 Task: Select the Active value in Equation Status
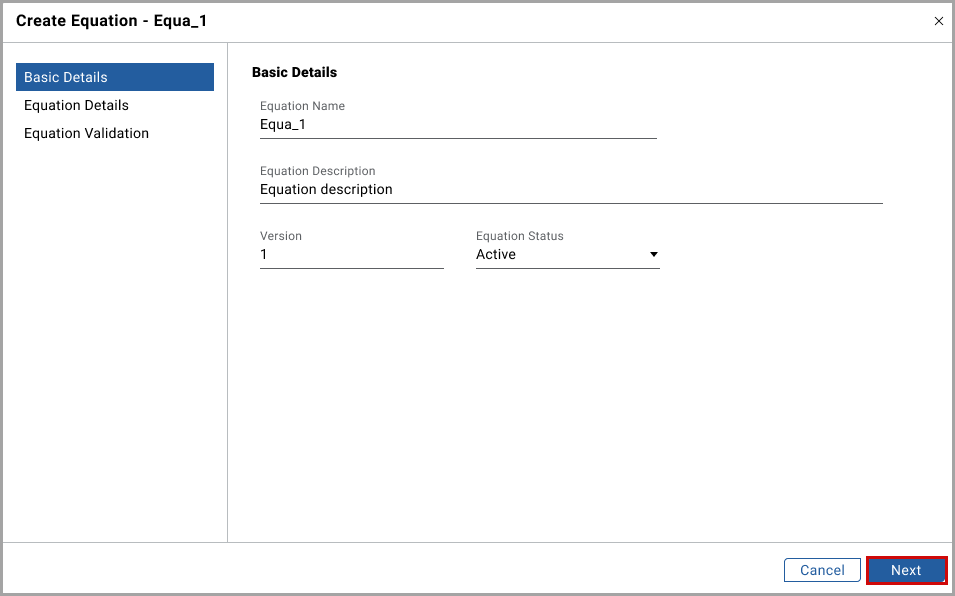click(496, 255)
